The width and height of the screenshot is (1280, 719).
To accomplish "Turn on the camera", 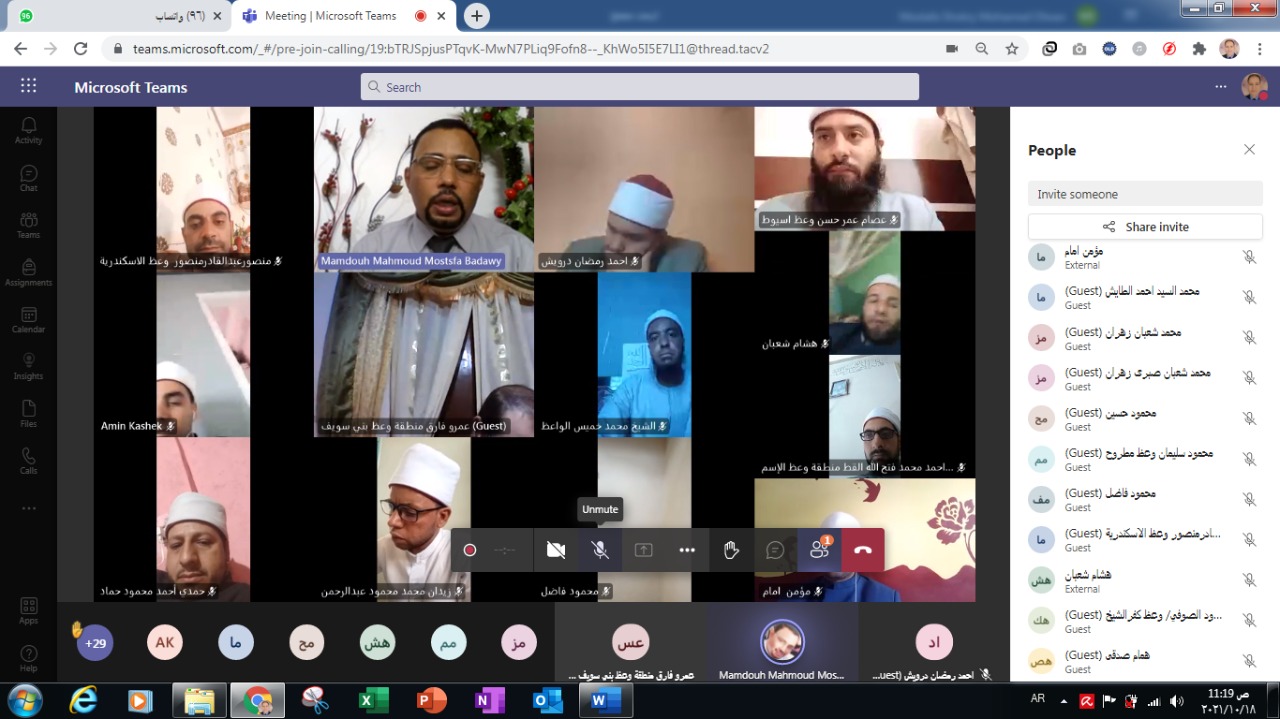I will [556, 550].
